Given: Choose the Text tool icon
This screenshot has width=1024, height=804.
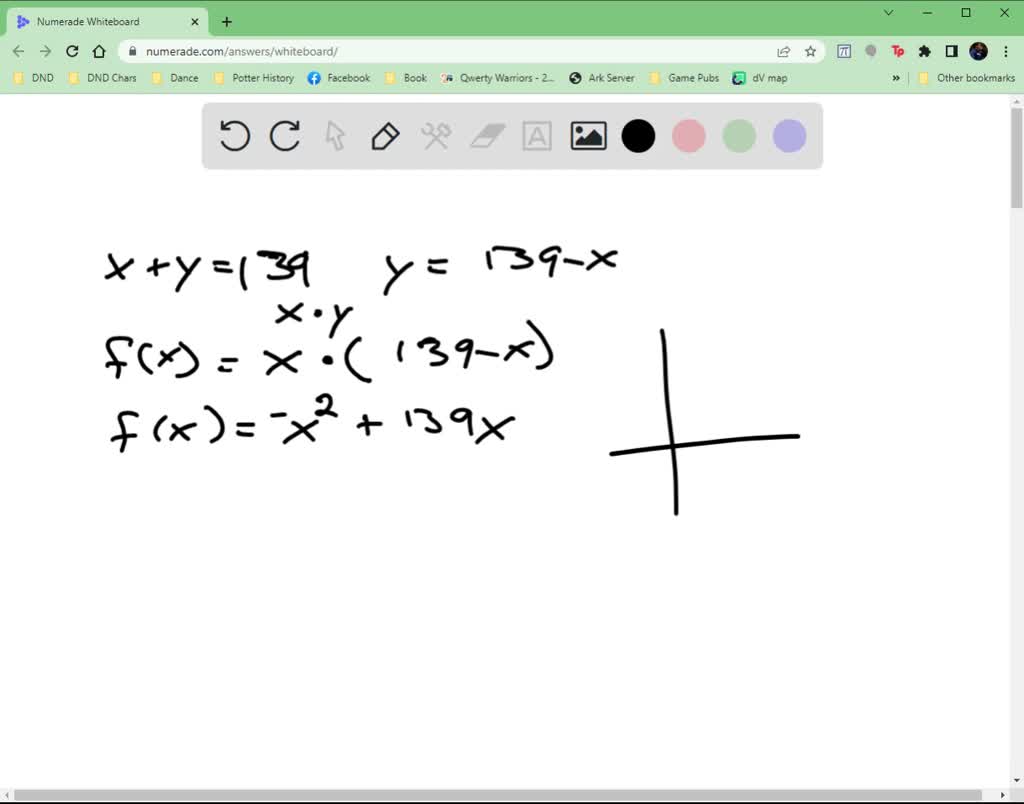Looking at the screenshot, I should point(537,136).
